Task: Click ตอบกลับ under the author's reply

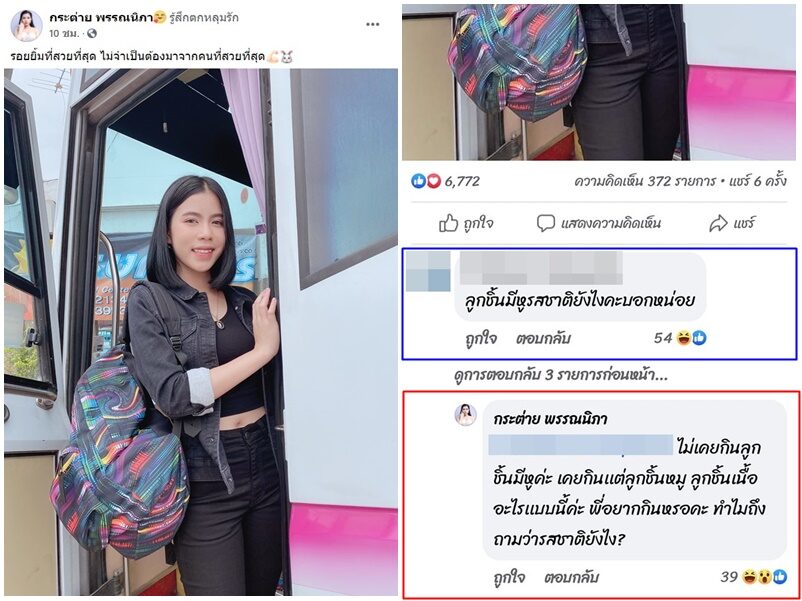Action: click(x=571, y=577)
